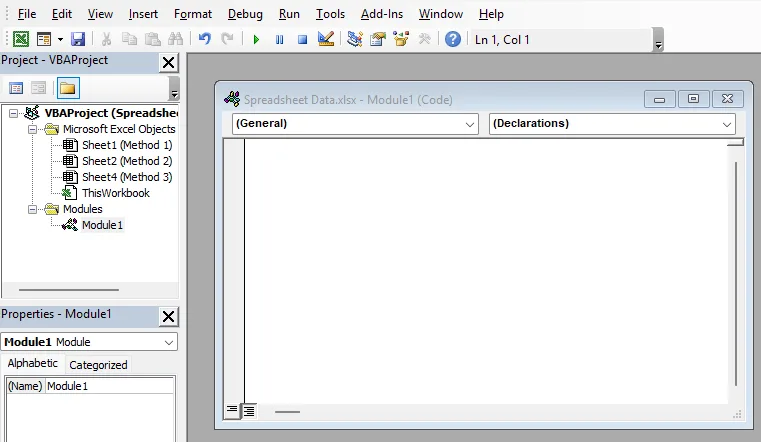Collapse the Modules folder
Image resolution: width=761 pixels, height=442 pixels.
pos(32,209)
